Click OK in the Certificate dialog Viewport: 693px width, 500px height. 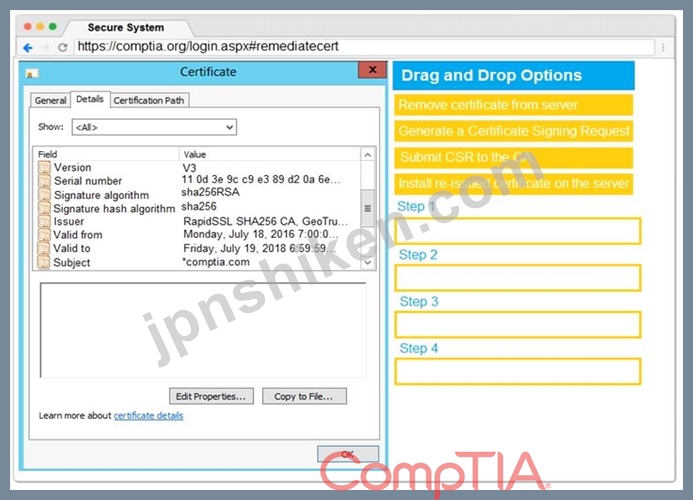(x=348, y=454)
